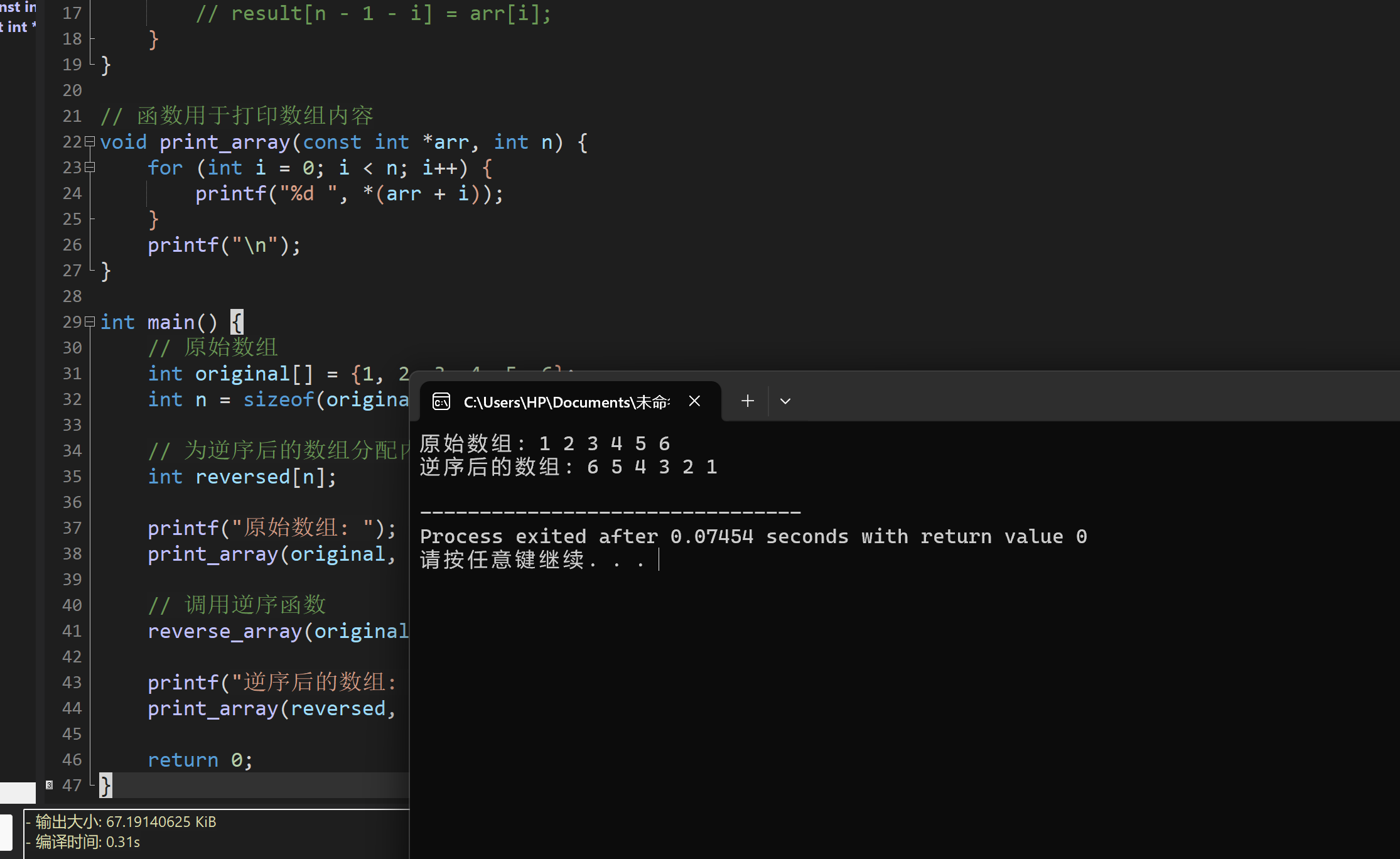This screenshot has height=859, width=1400.
Task: Click the 请按任意键继续 prompt in terminal
Action: tap(502, 559)
